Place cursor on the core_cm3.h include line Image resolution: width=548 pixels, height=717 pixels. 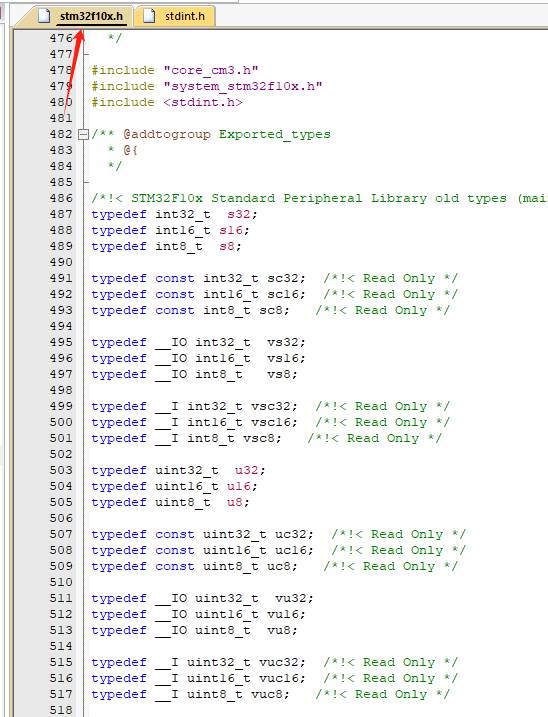[175, 70]
